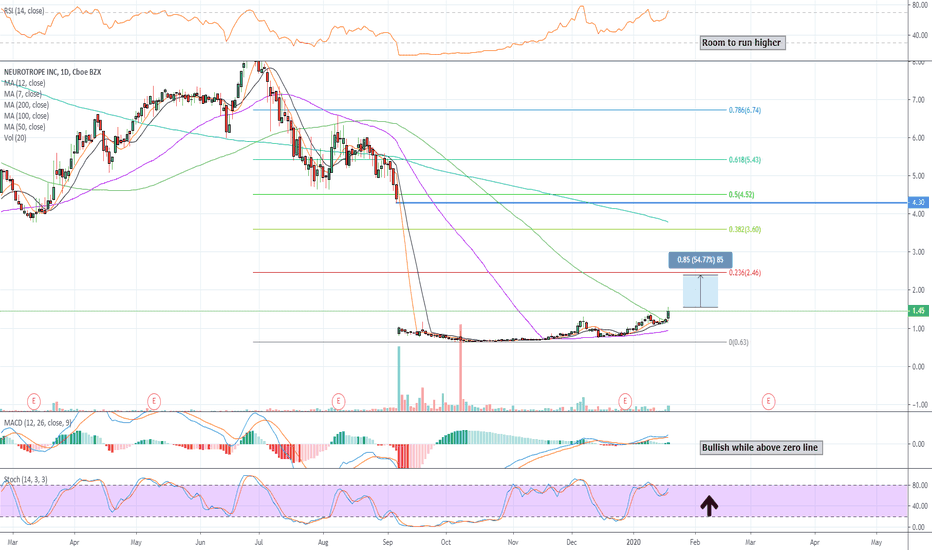Click the NEUROTROPE INC symbol title
The height and width of the screenshot is (550, 932).
[30, 72]
